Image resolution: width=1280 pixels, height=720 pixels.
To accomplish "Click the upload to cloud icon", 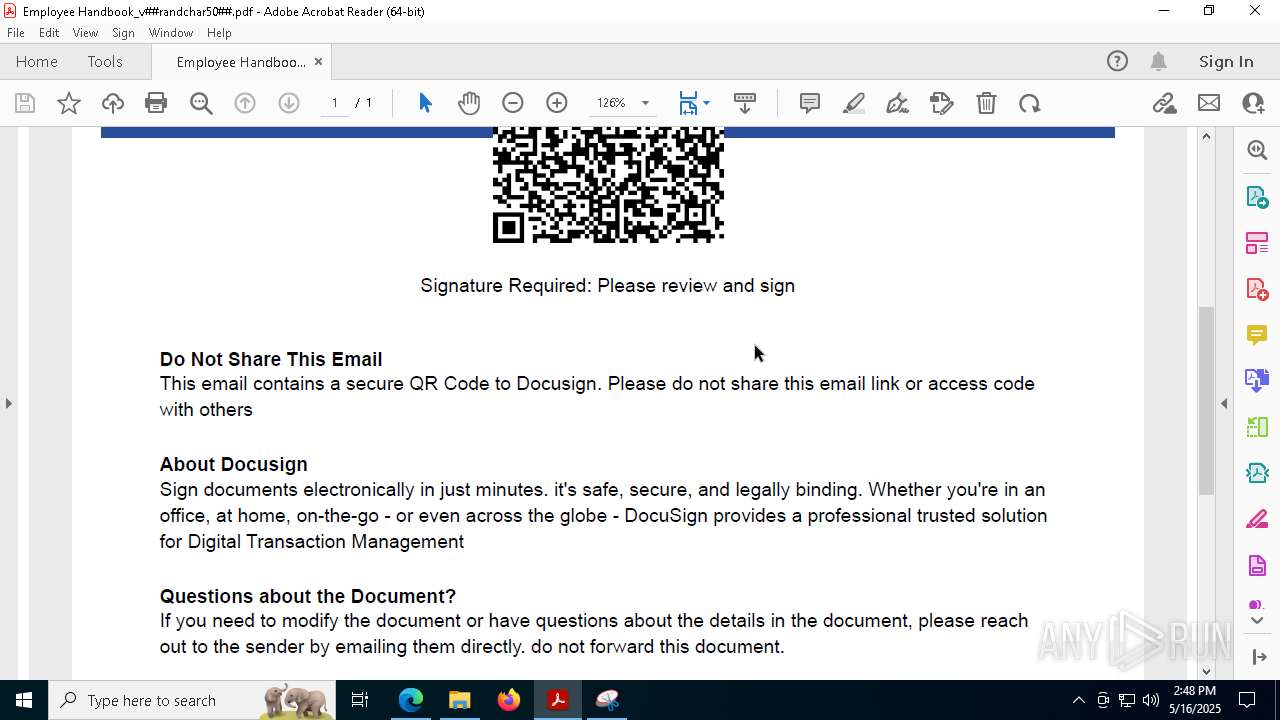I will (113, 103).
